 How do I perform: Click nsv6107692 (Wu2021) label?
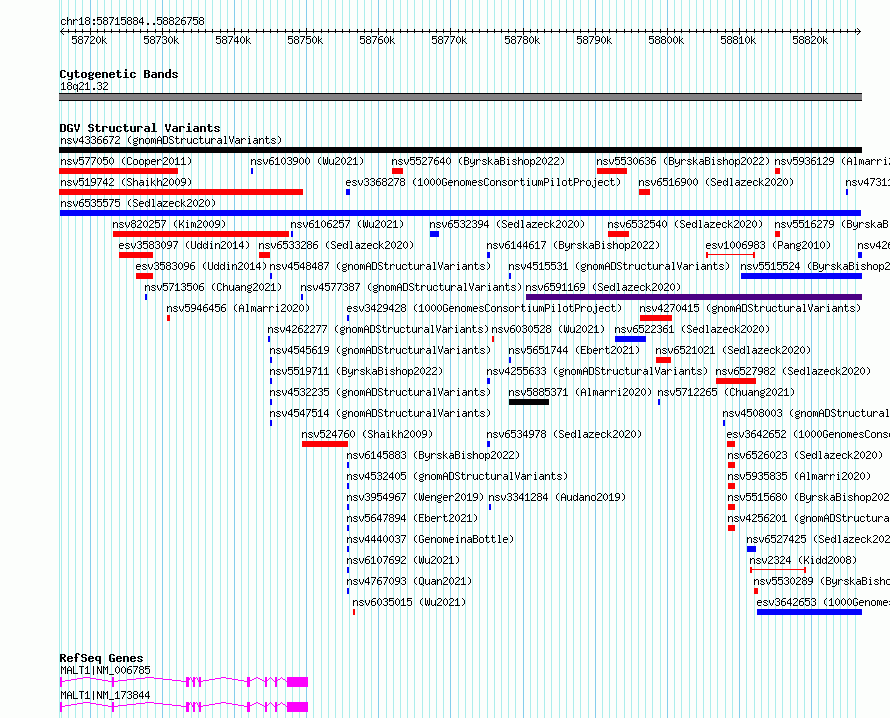pyautogui.click(x=404, y=560)
